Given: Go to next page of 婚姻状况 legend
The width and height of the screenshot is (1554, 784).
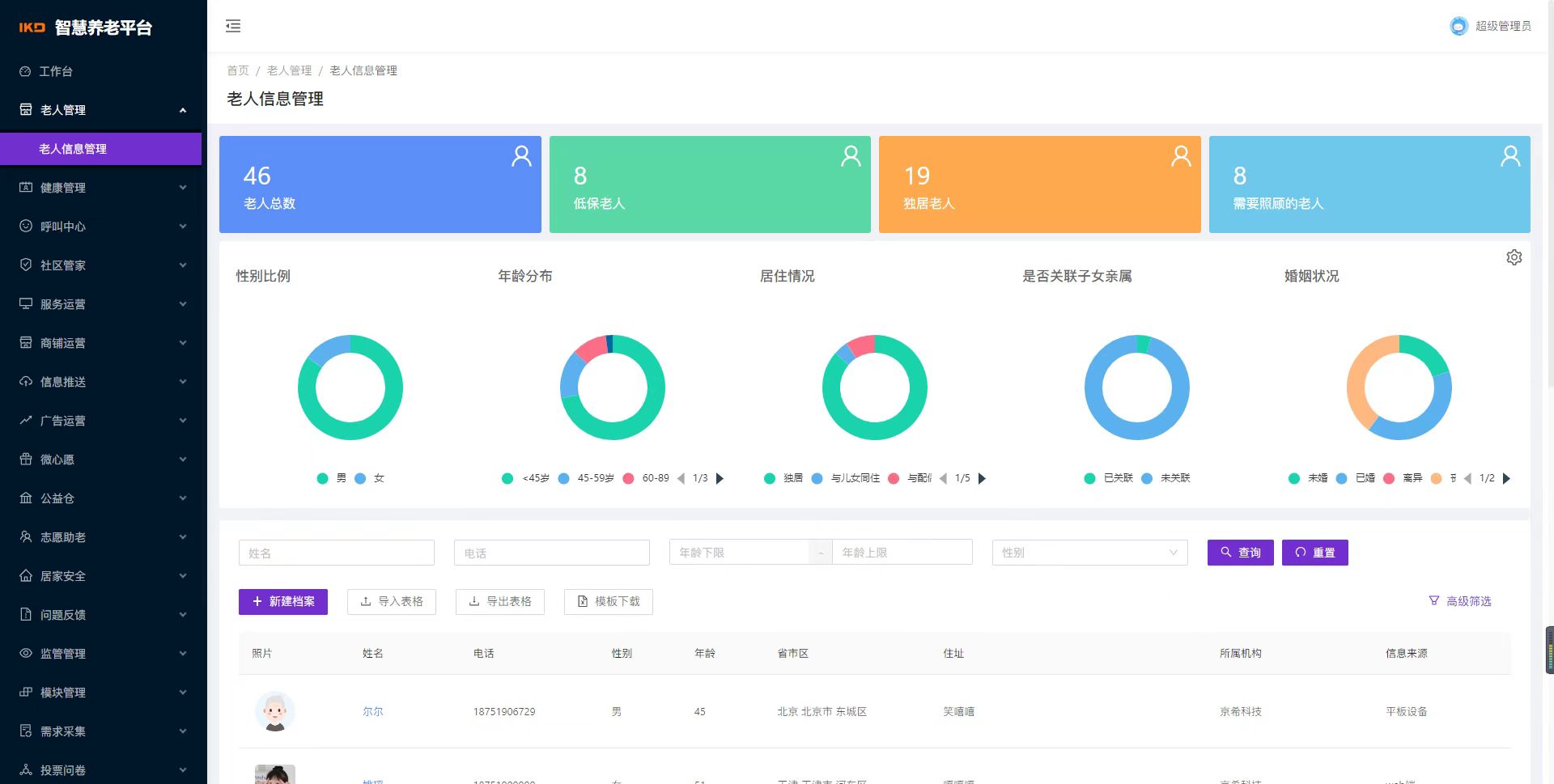Looking at the screenshot, I should [1506, 478].
